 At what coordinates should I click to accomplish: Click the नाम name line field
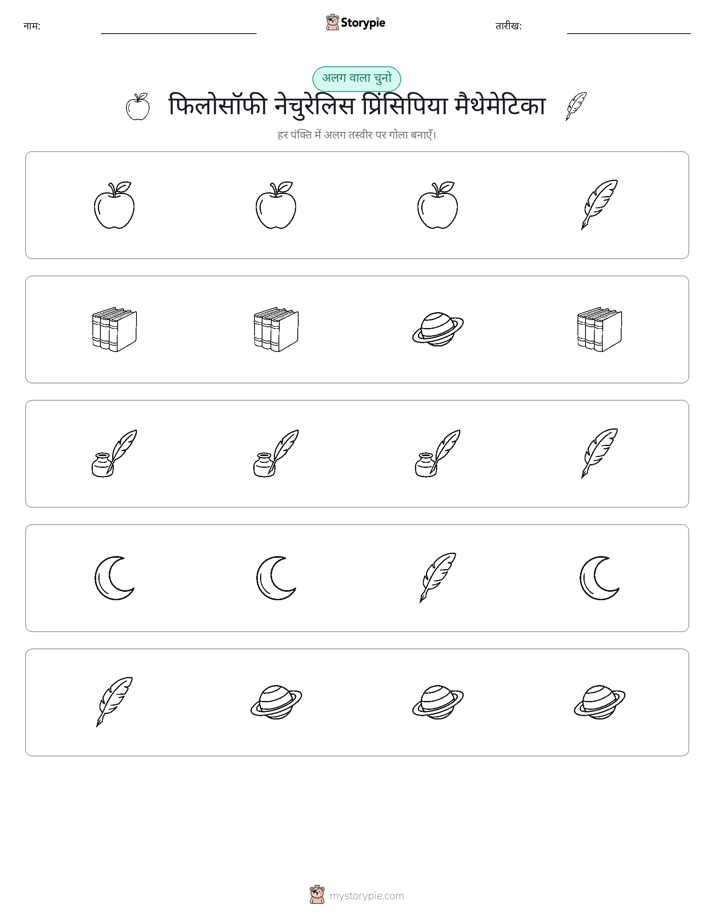tap(178, 28)
